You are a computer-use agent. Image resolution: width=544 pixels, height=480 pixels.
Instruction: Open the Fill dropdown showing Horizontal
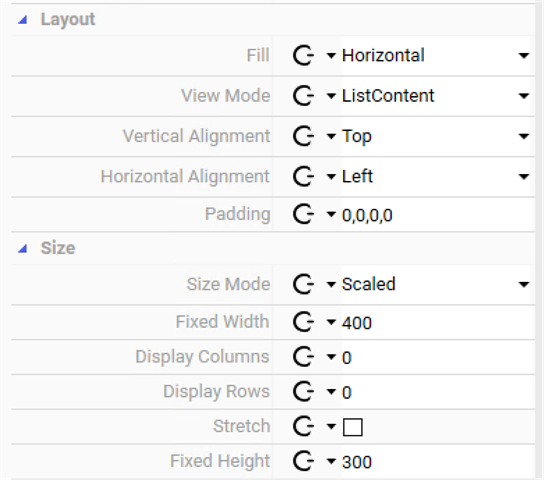[438, 55]
